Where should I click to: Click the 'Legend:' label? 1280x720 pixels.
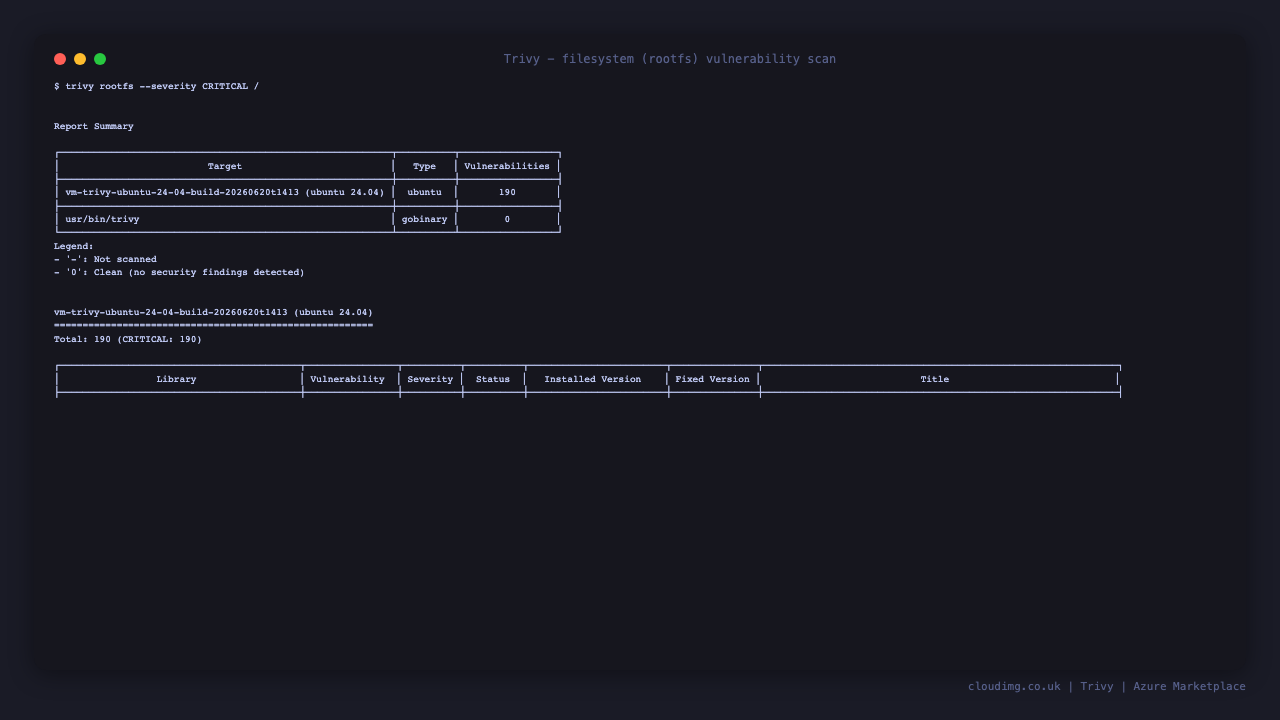point(74,246)
